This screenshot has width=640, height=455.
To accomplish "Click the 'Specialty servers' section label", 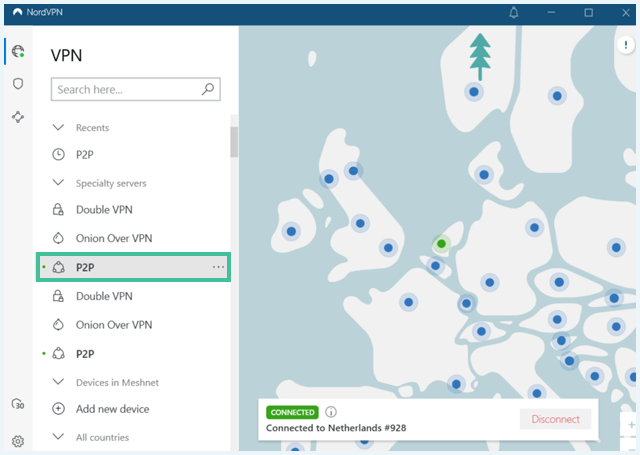I will [111, 183].
